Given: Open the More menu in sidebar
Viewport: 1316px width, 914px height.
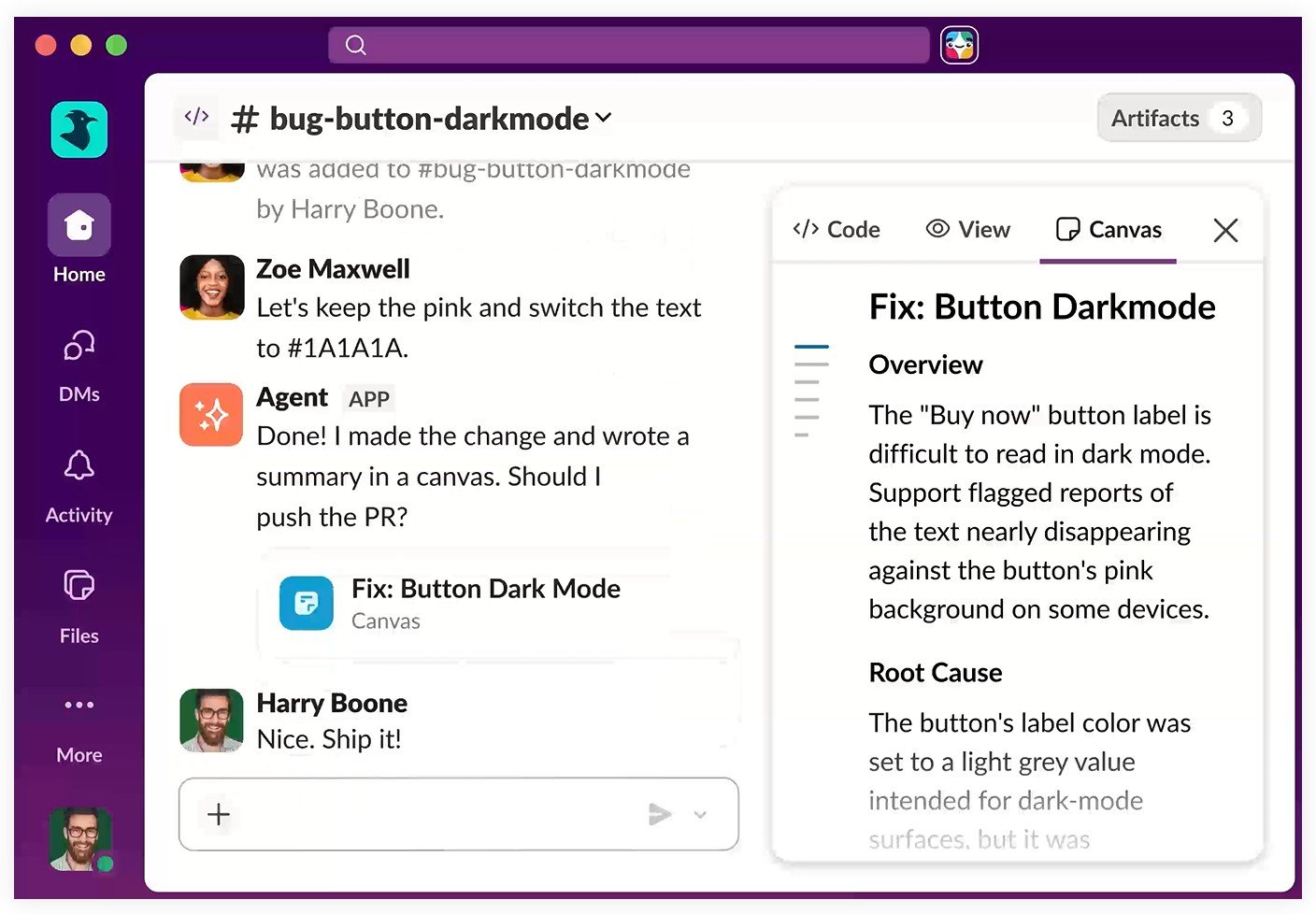Looking at the screenshot, I should pos(79,729).
